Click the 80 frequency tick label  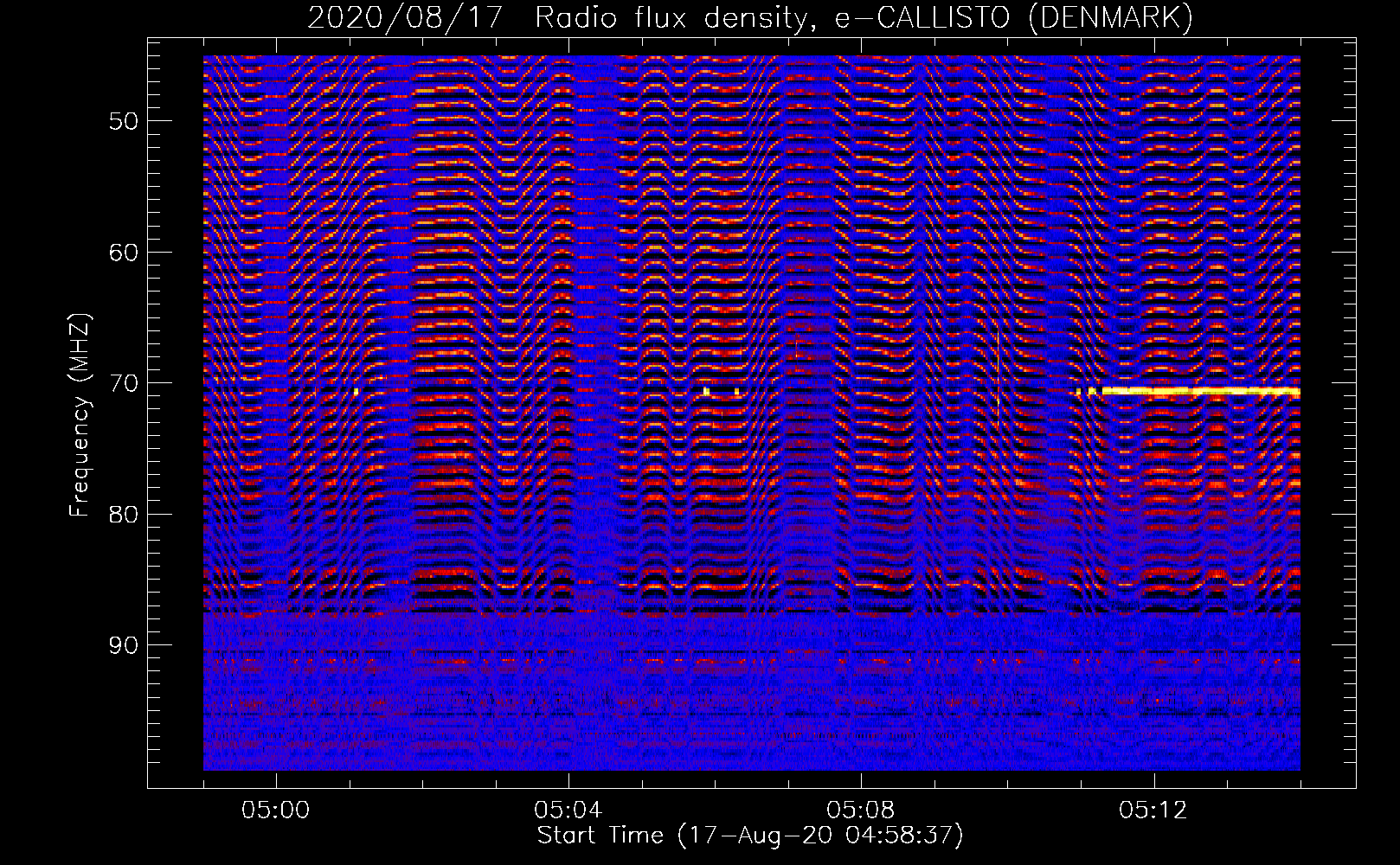124,515
